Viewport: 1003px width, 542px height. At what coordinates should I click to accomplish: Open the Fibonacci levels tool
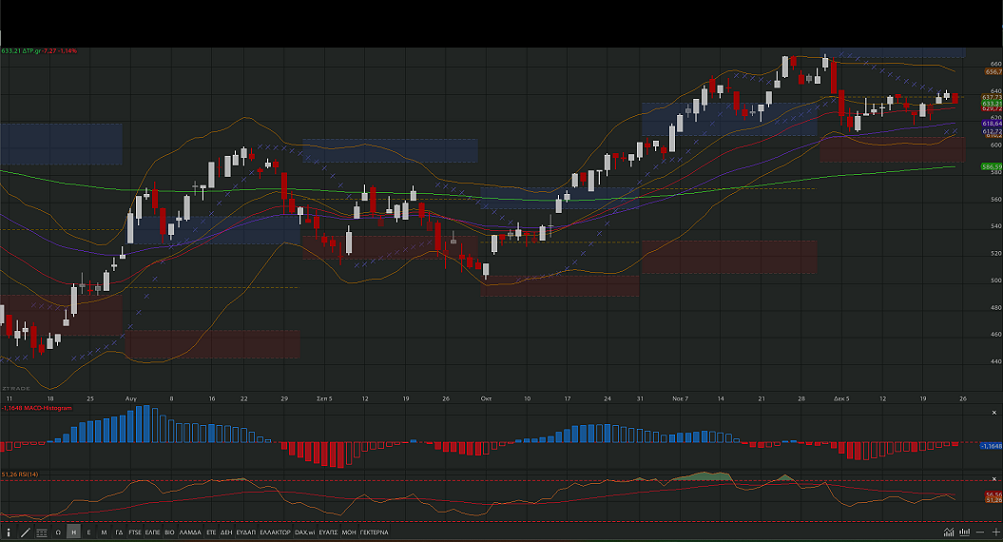pyautogui.click(x=42, y=532)
